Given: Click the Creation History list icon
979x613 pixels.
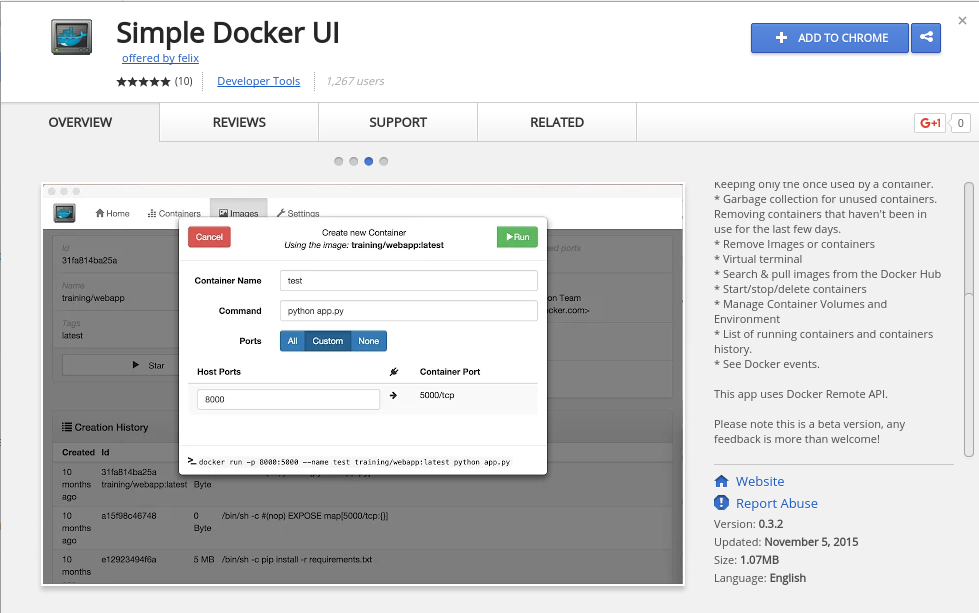Looking at the screenshot, I should (67, 427).
